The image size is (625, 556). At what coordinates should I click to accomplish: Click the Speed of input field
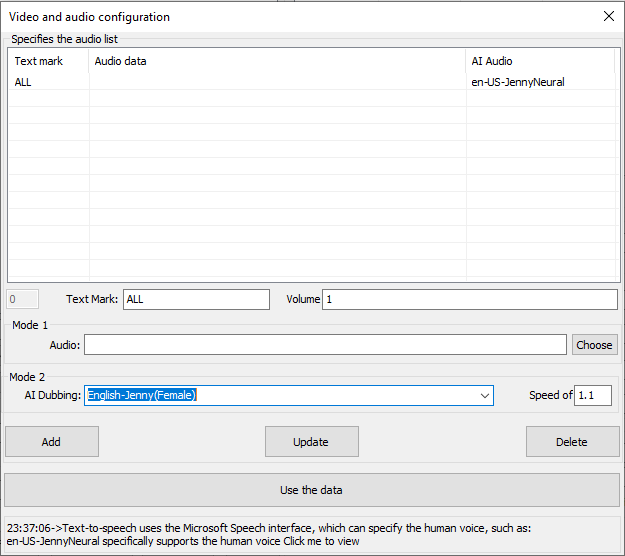pyautogui.click(x=593, y=396)
